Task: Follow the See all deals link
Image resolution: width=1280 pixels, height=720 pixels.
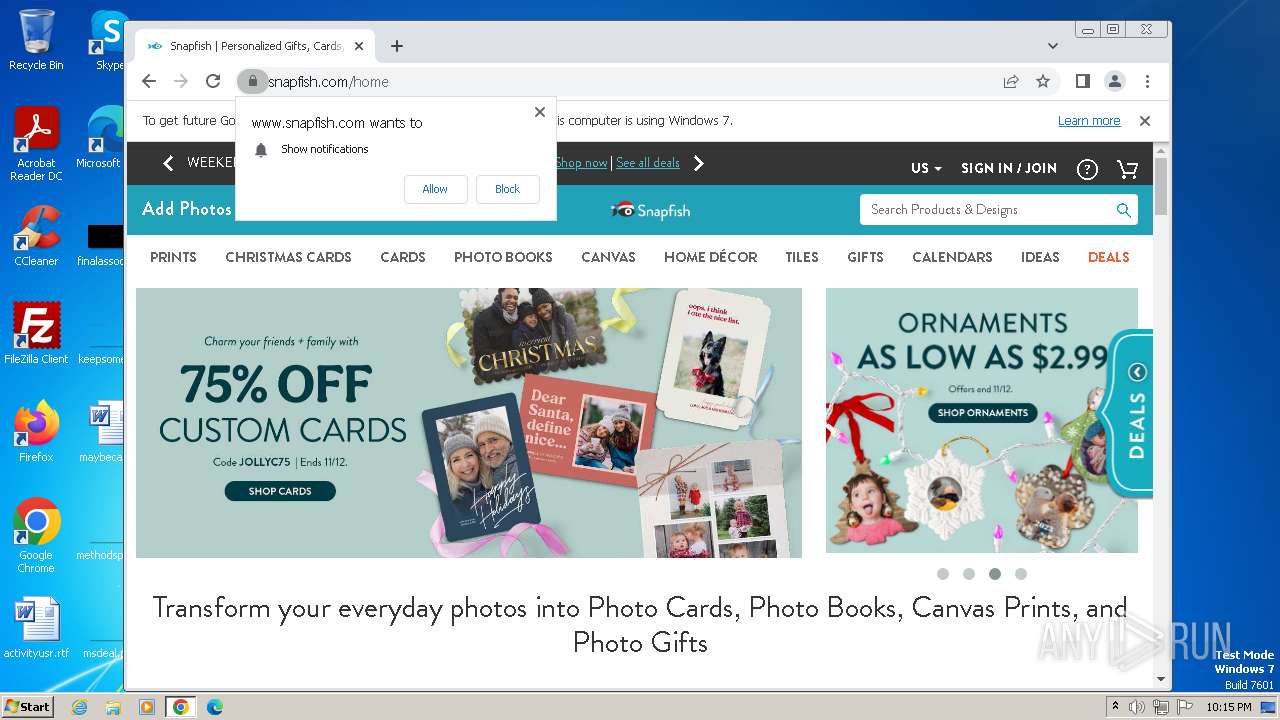Action: tap(648, 163)
